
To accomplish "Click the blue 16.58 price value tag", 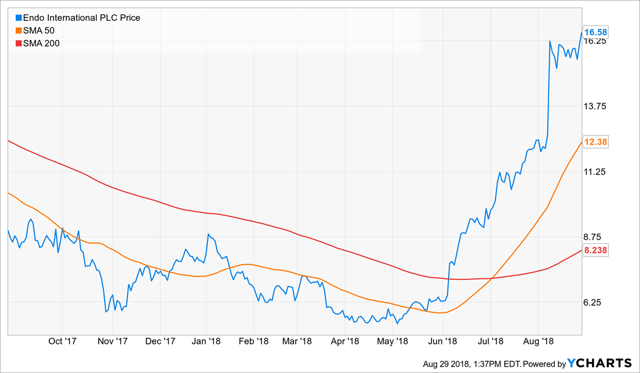I will [x=596, y=32].
